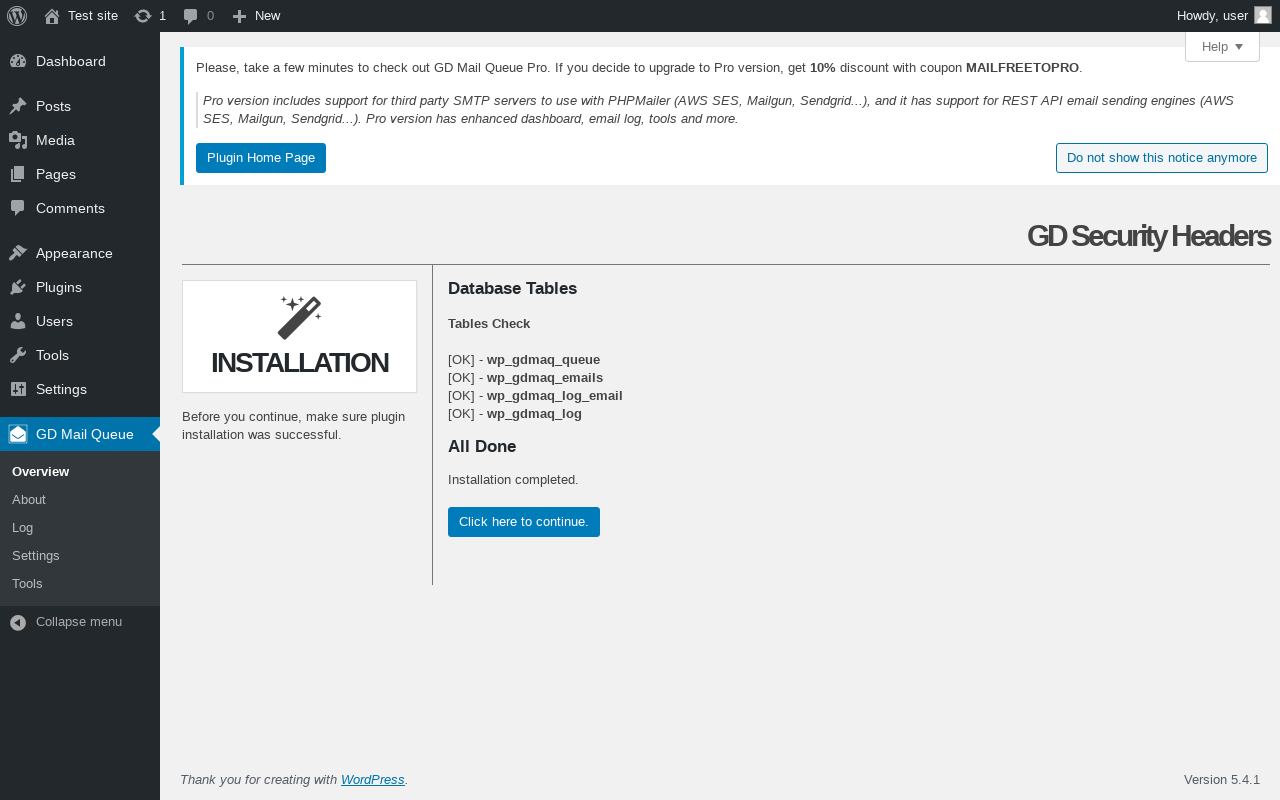Click the Test site link text
1280x800 pixels.
coord(93,16)
